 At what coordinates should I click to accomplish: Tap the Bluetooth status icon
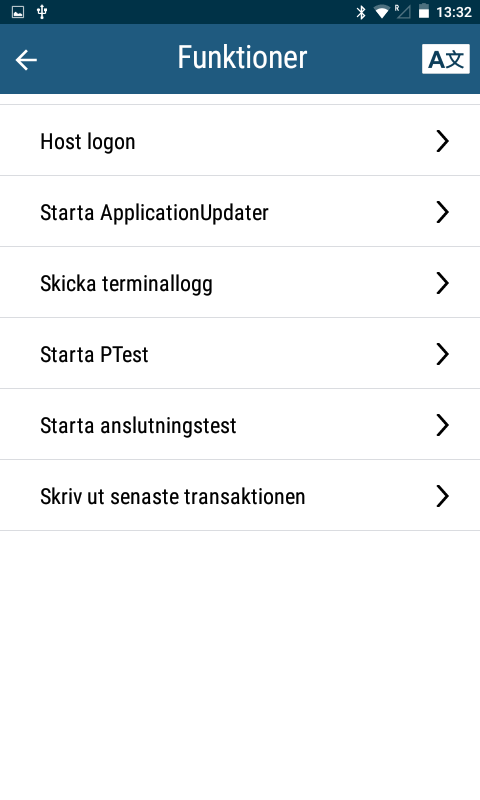(x=361, y=12)
